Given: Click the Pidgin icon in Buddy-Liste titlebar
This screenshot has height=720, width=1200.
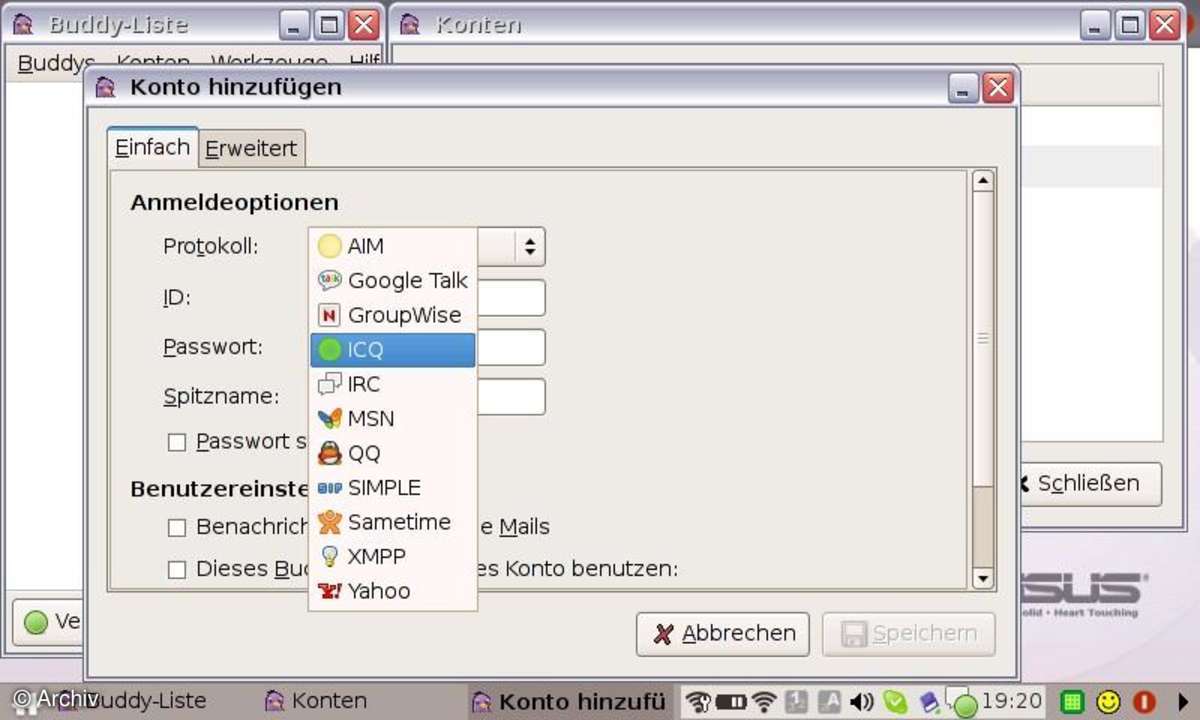Looking at the screenshot, I should (22, 25).
